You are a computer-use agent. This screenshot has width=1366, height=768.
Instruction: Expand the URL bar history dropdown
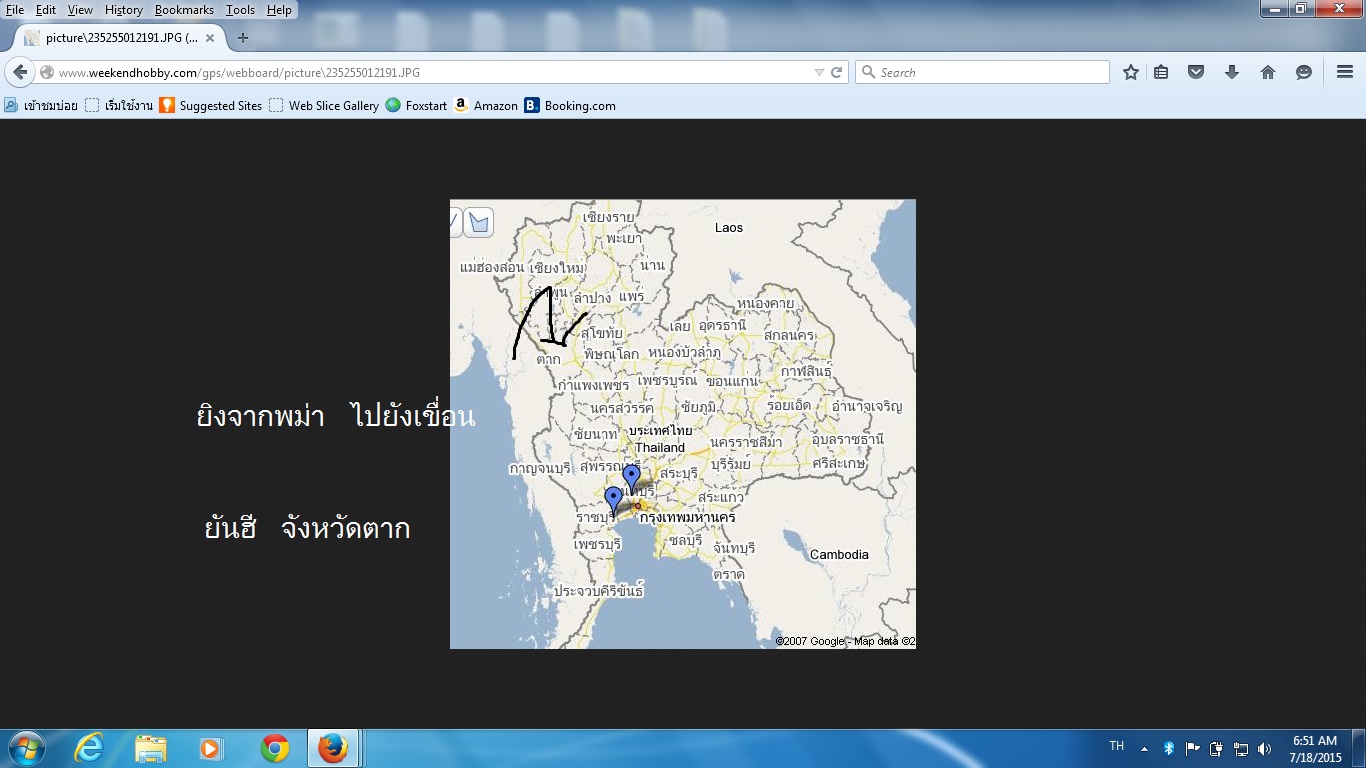click(x=819, y=72)
